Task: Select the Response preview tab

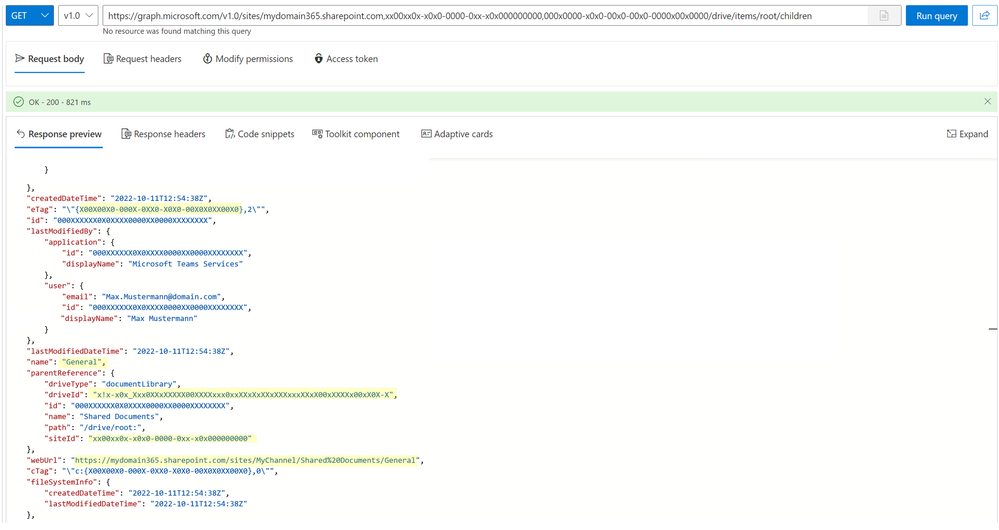Action: point(59,134)
